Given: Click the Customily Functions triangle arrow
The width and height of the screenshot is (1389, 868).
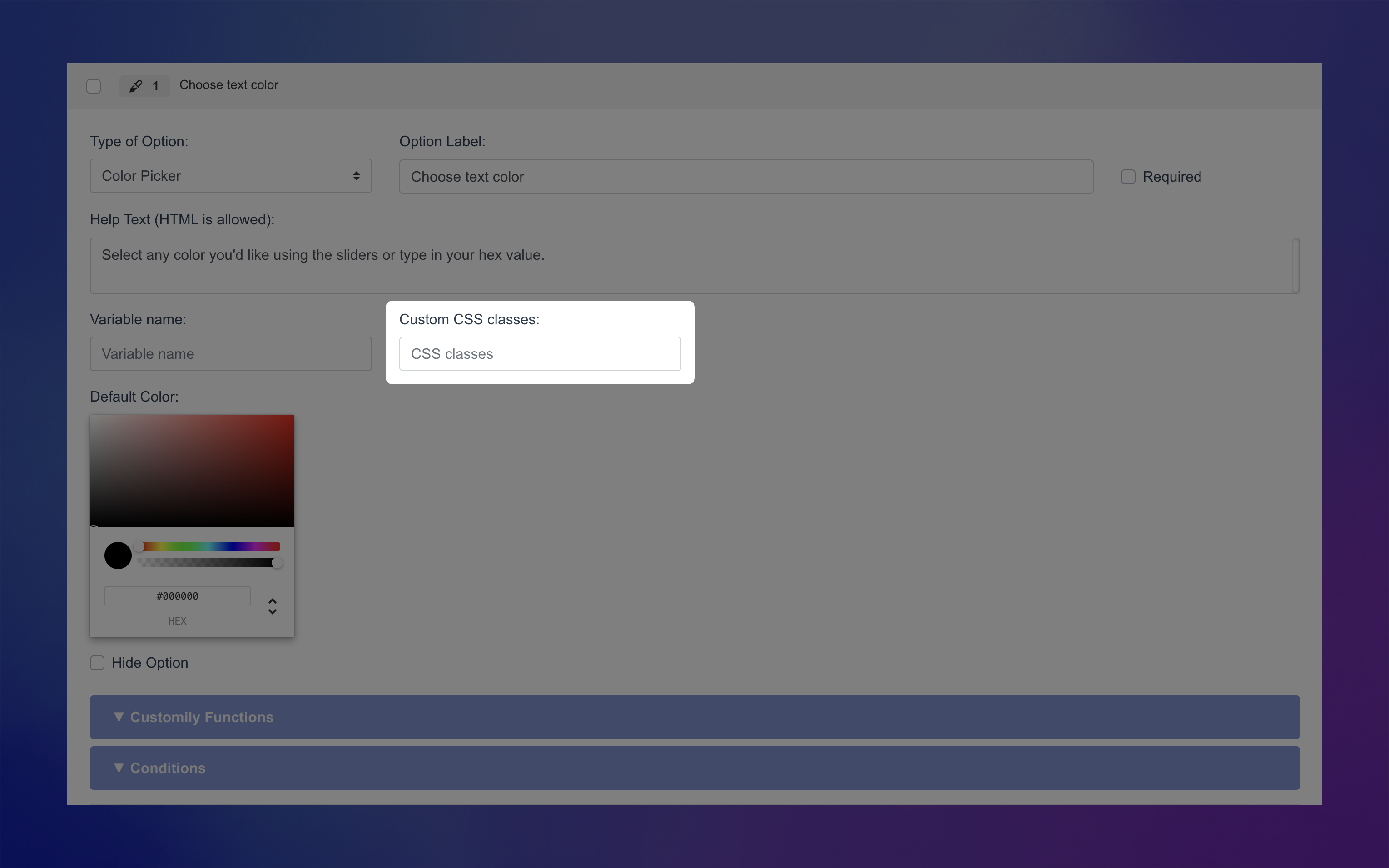Looking at the screenshot, I should click(x=119, y=717).
